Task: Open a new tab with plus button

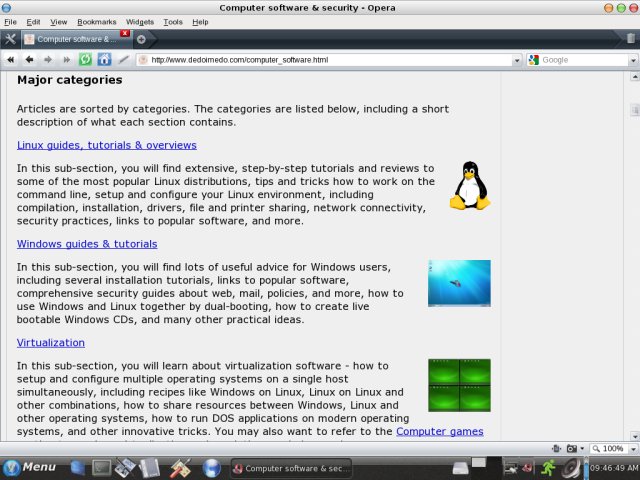Action: pyautogui.click(x=141, y=39)
